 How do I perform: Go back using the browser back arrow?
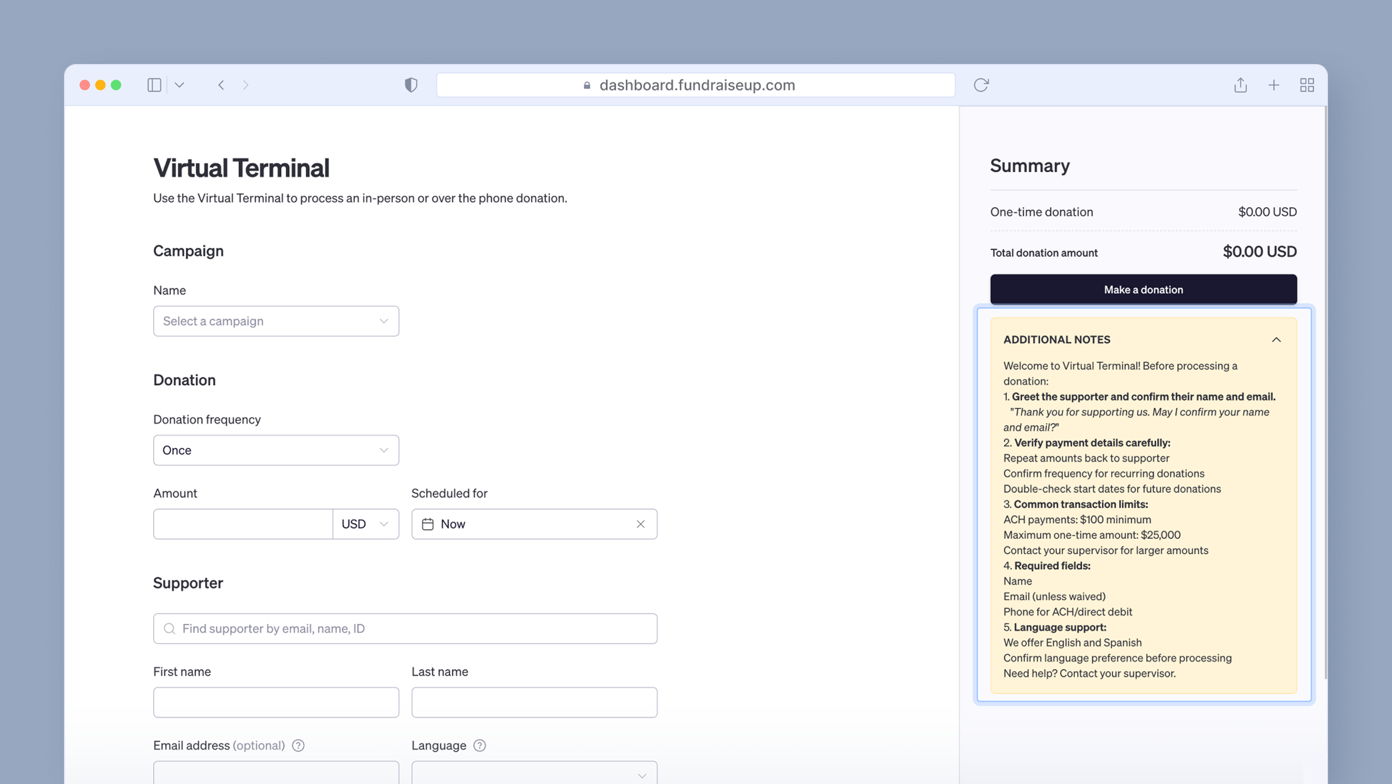pyautogui.click(x=221, y=85)
